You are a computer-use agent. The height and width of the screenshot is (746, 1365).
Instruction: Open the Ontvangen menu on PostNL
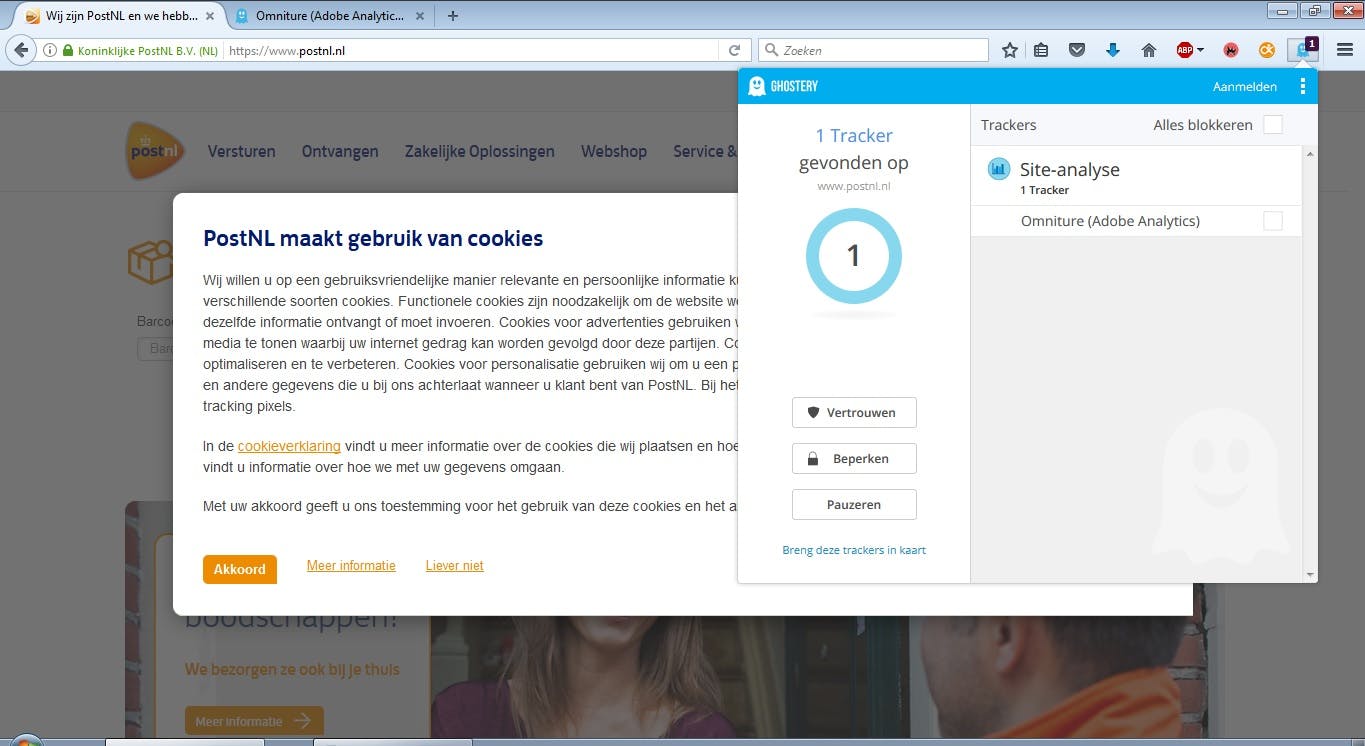[x=340, y=151]
